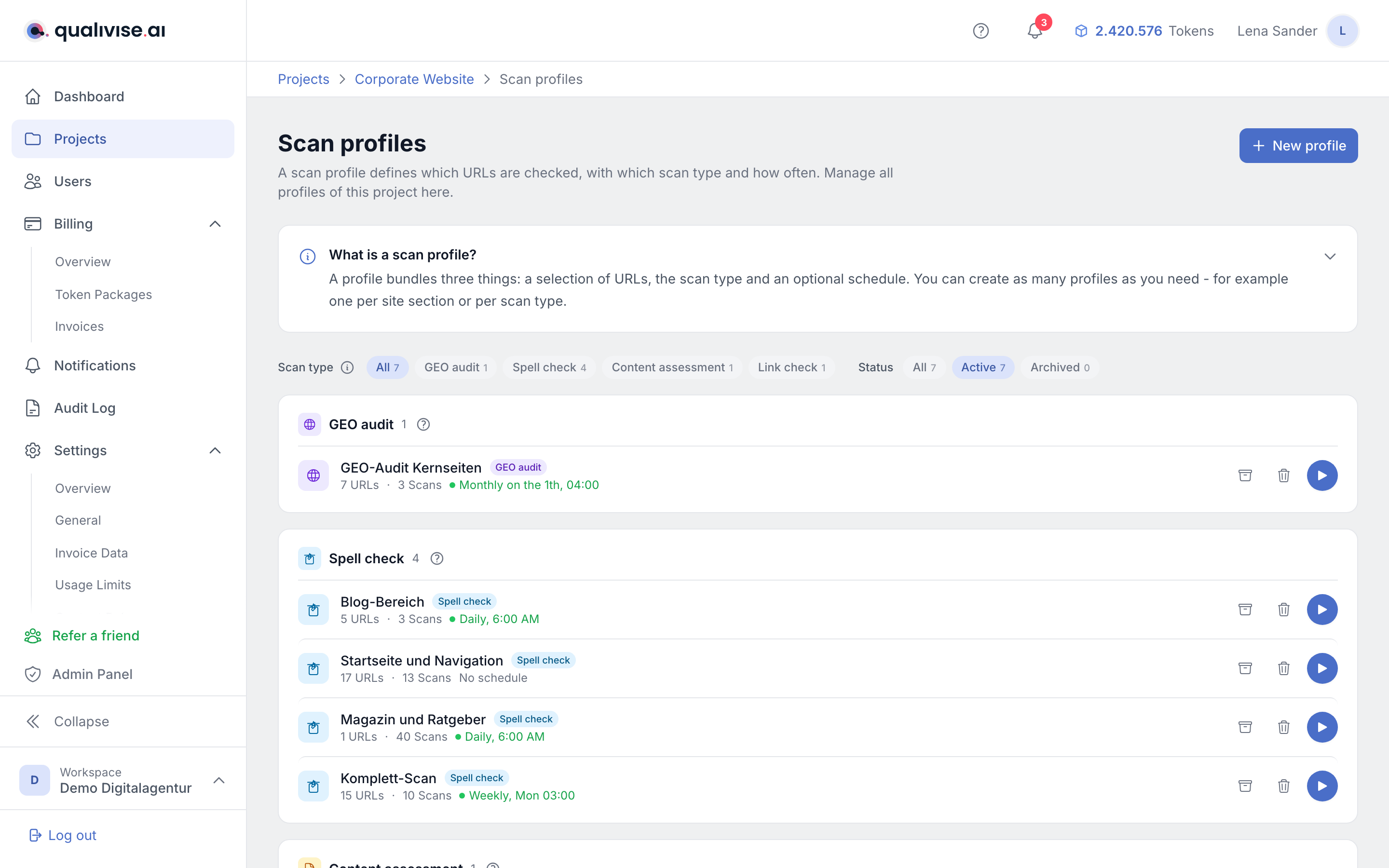Open the help question mark icon in header
This screenshot has width=1389, height=868.
pos(980,31)
